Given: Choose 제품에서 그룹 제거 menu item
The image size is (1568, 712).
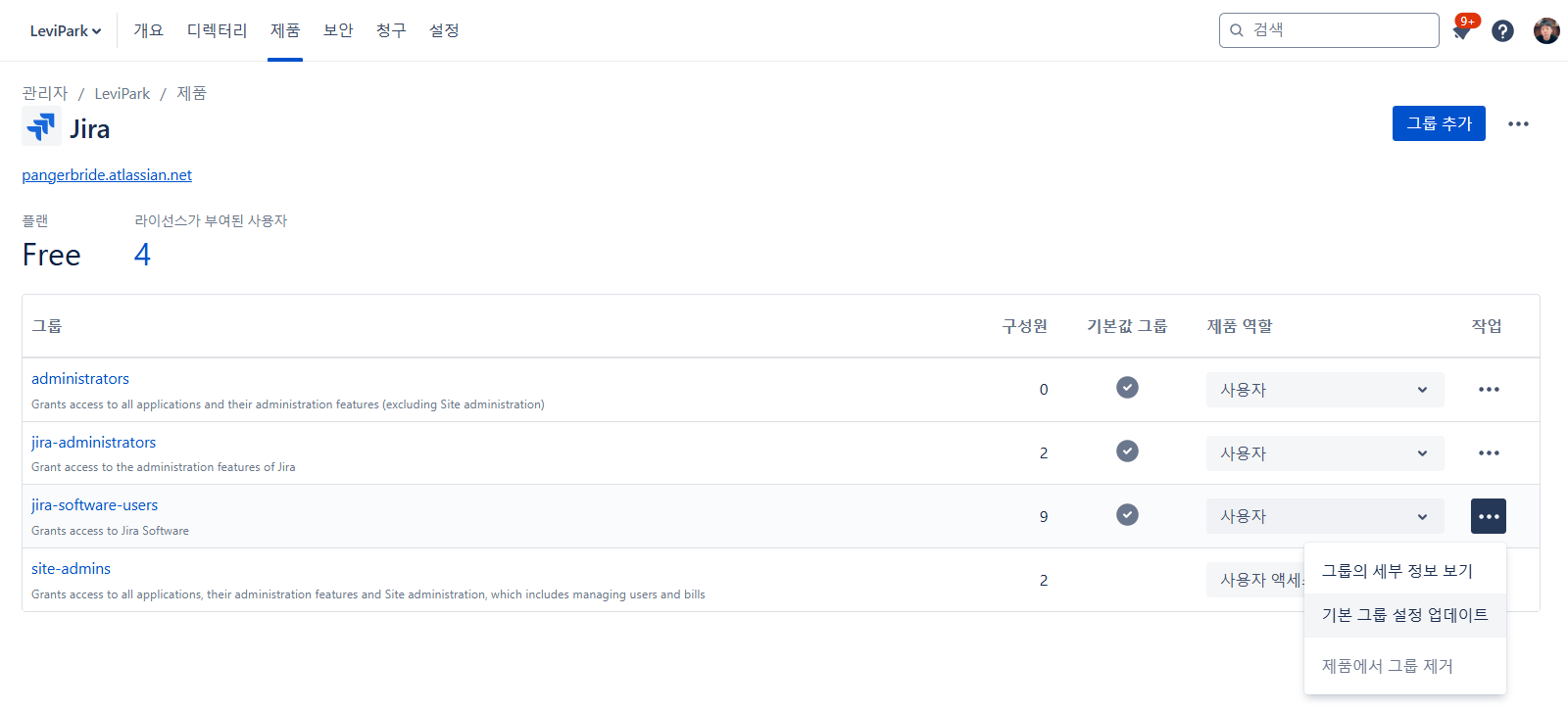Looking at the screenshot, I should (1405, 666).
